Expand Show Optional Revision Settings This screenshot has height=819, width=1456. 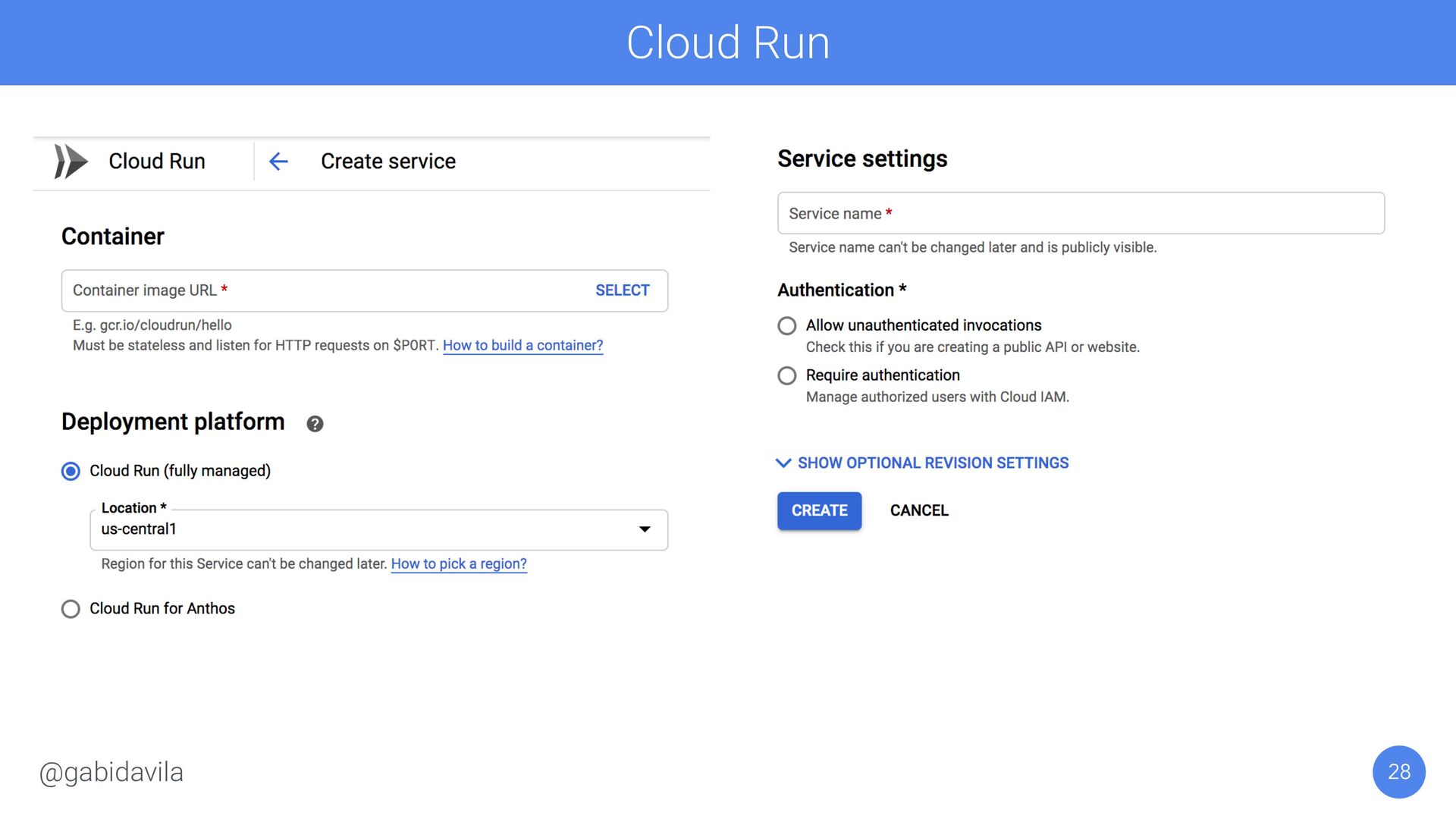922,463
